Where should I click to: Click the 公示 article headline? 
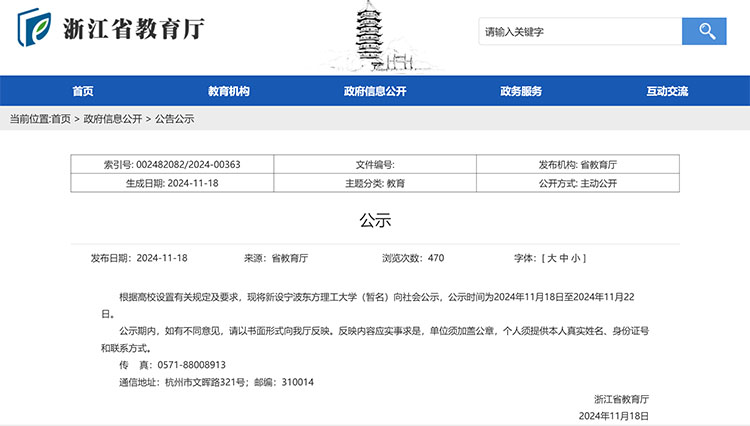[375, 220]
